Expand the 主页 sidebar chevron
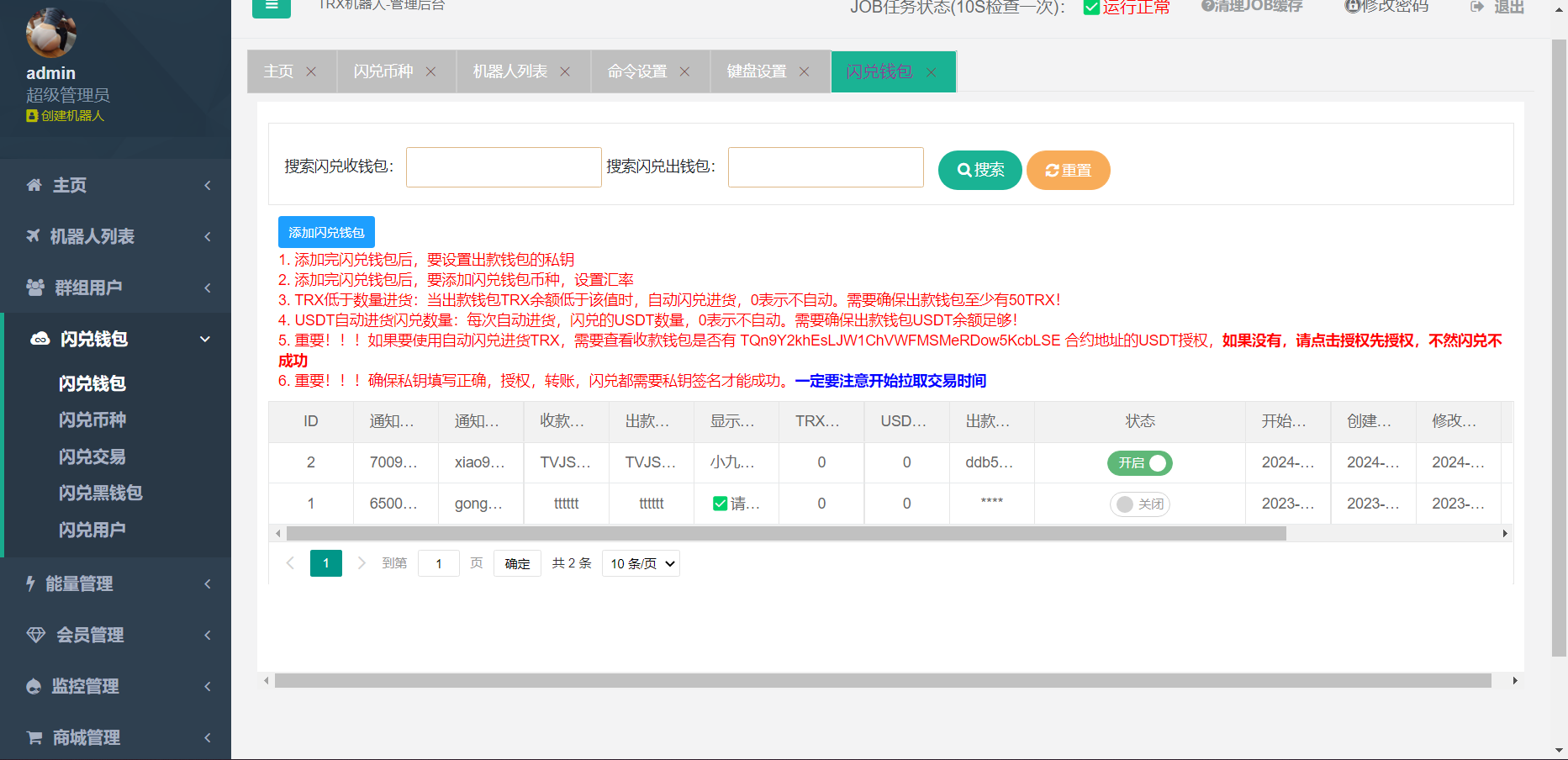This screenshot has width=1568, height=760. pyautogui.click(x=208, y=185)
